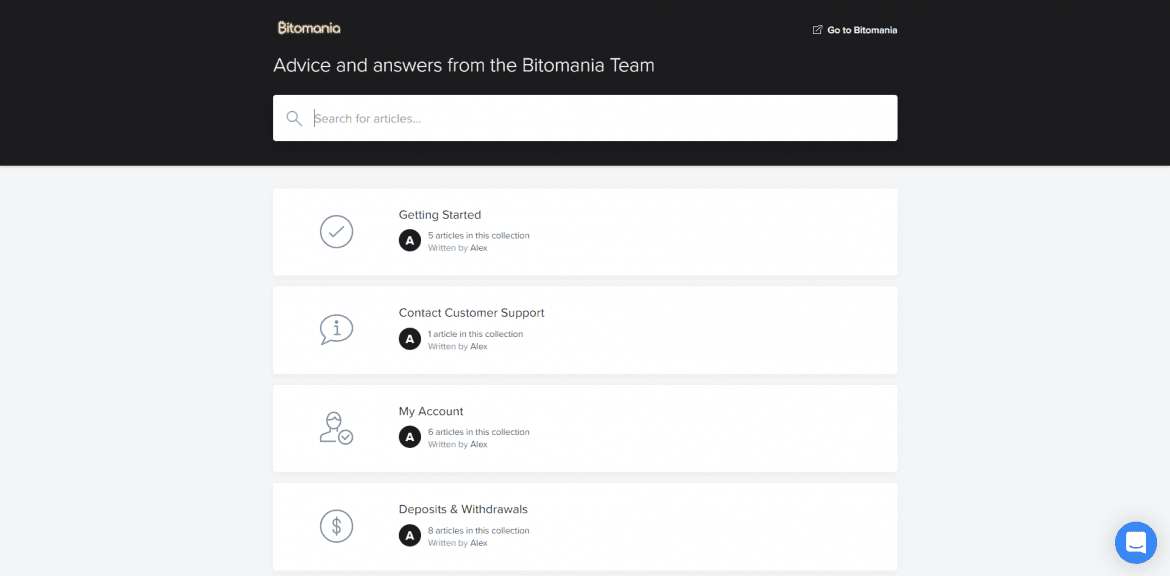Image resolution: width=1170 pixels, height=576 pixels.
Task: Click the magnifying glass search icon
Action: [x=294, y=118]
